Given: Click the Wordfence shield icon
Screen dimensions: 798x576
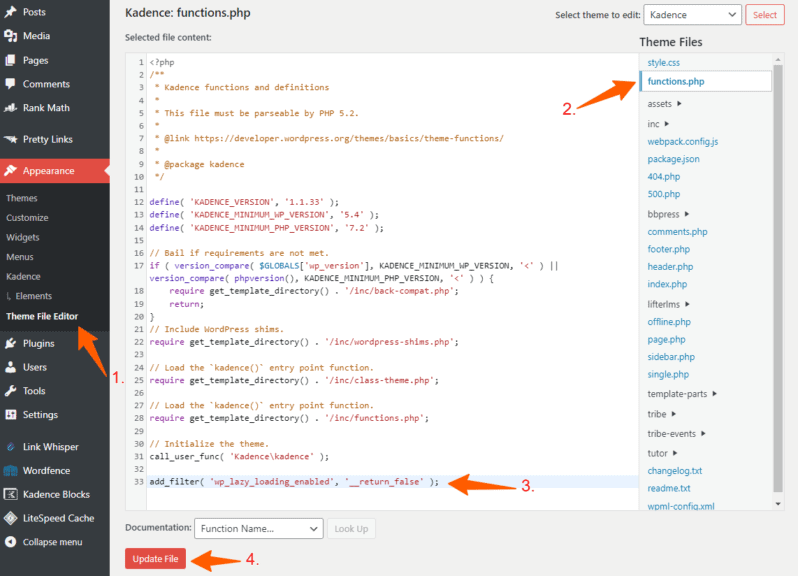Looking at the screenshot, I should pos(11,470).
